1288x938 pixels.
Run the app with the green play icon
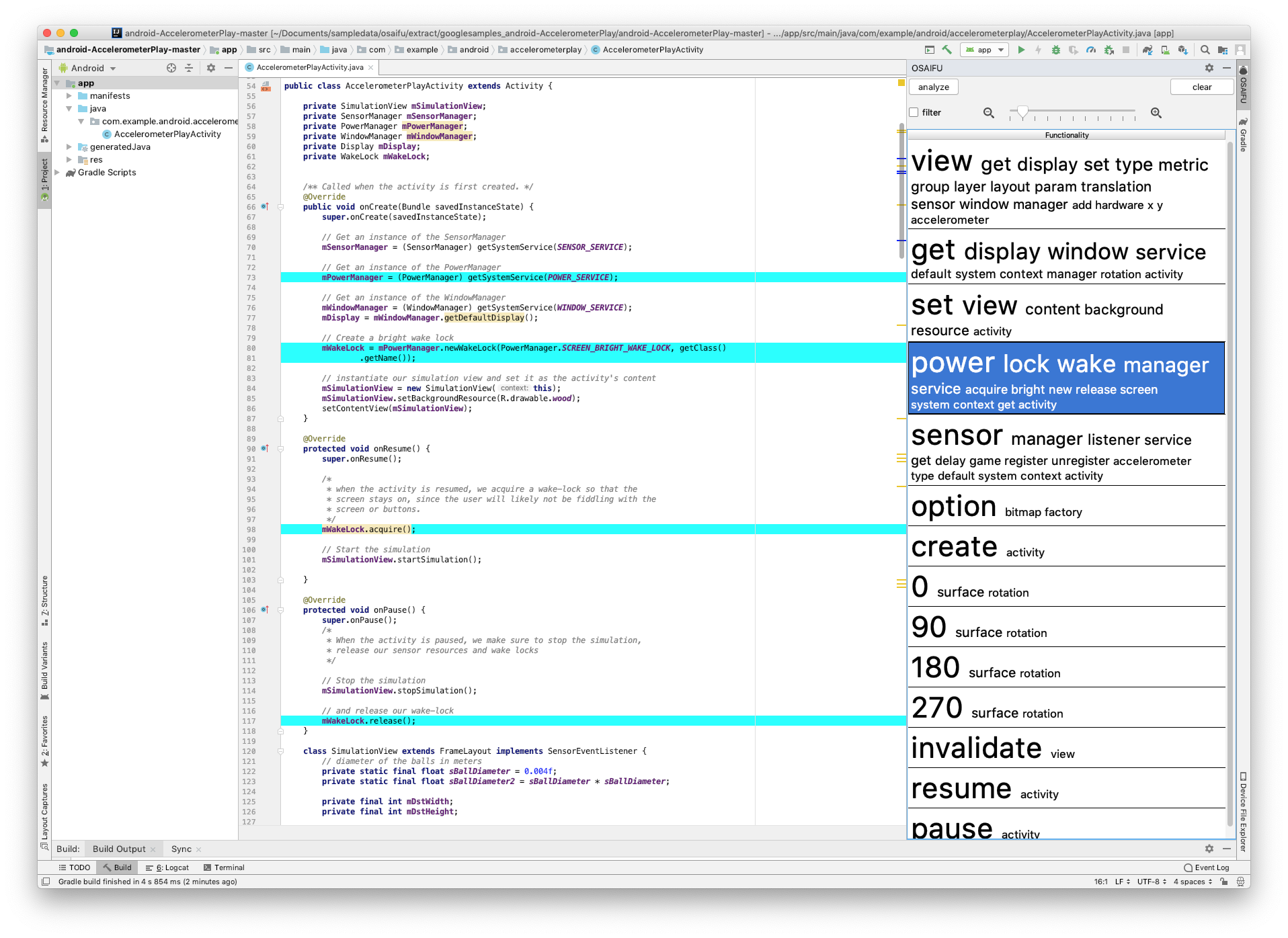coord(1021,50)
